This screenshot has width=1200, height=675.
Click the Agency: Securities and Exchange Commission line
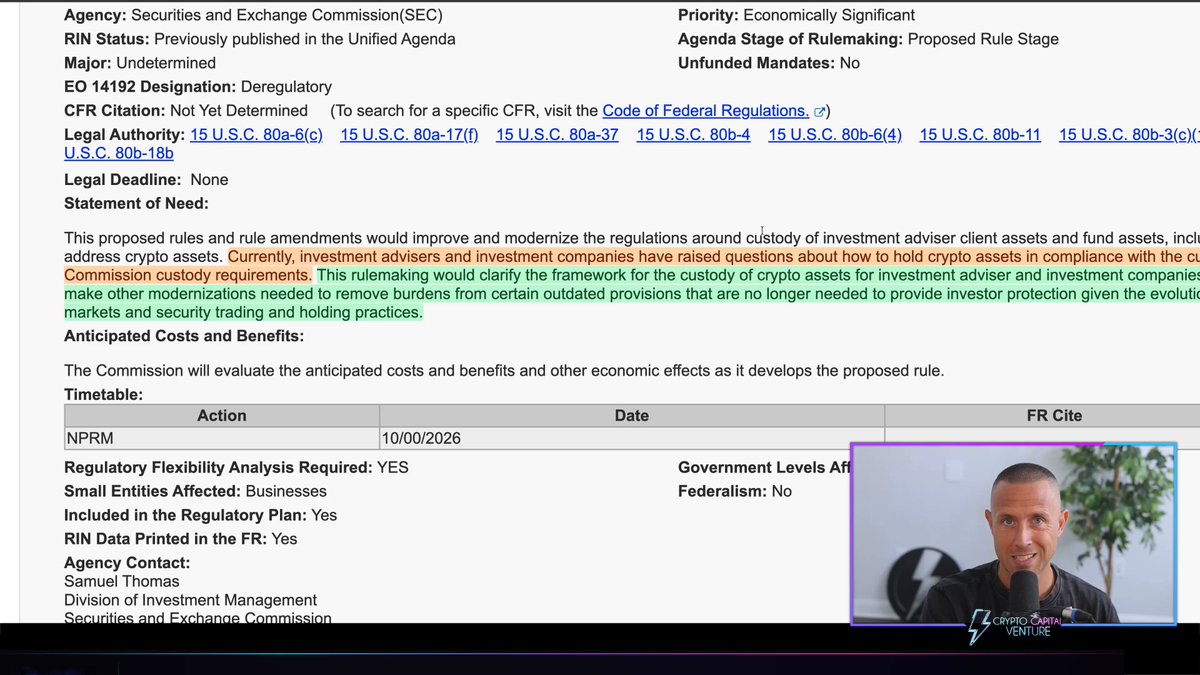[253, 15]
